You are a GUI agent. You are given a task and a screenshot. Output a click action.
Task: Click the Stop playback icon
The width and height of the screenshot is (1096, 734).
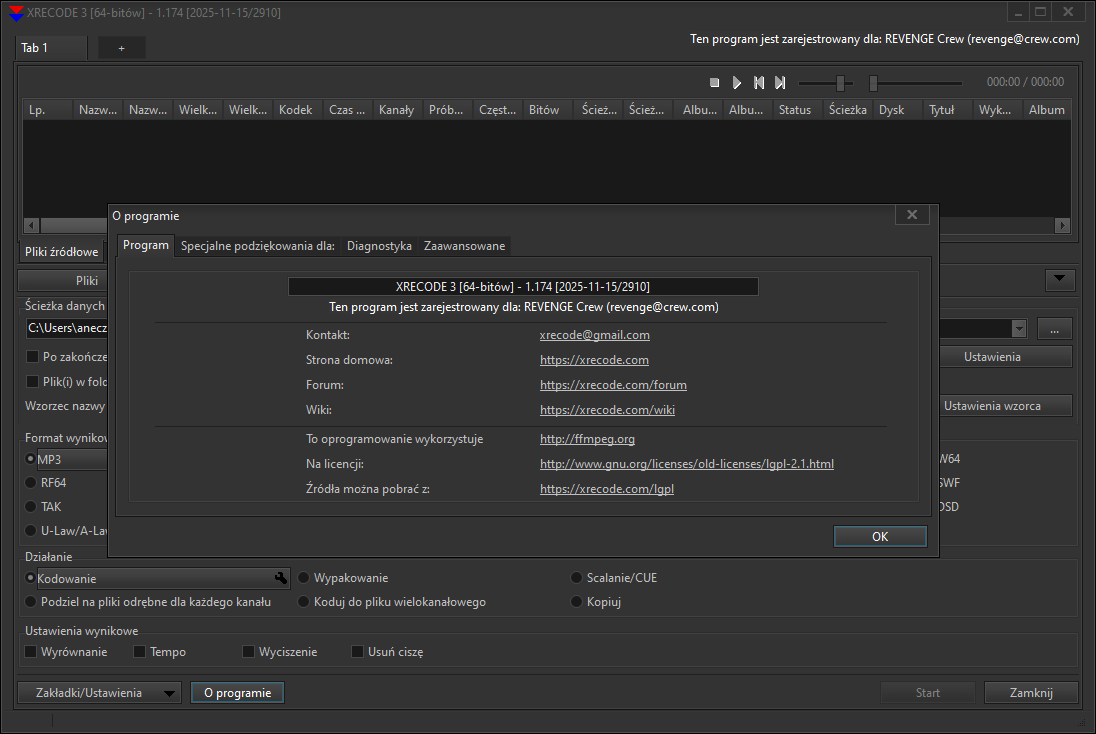pyautogui.click(x=714, y=82)
